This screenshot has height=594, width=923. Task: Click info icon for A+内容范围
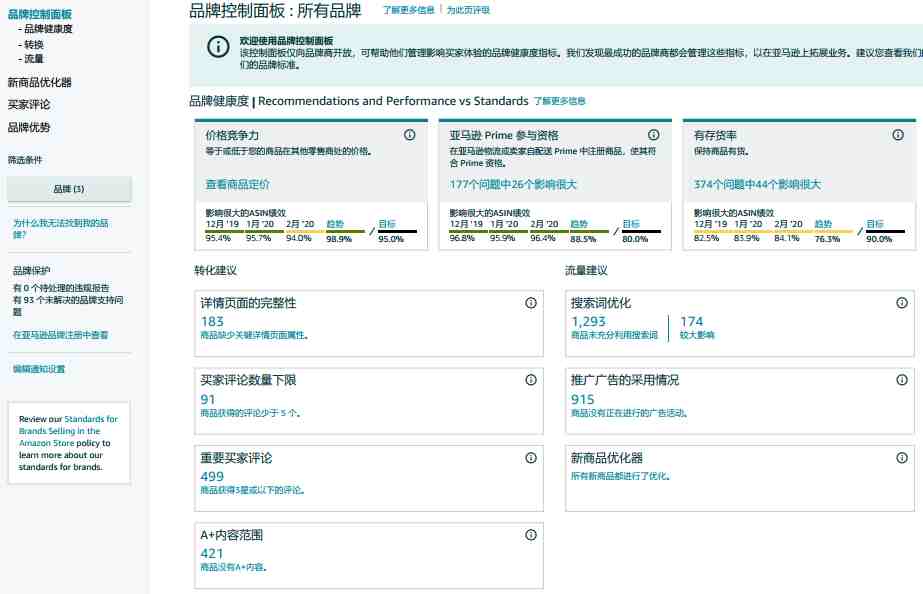pos(531,535)
